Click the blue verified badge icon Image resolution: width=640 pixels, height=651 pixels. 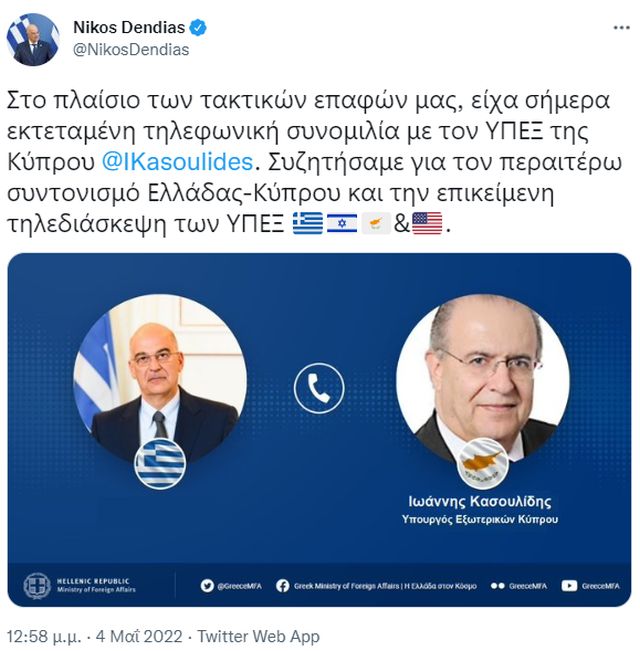[198, 28]
